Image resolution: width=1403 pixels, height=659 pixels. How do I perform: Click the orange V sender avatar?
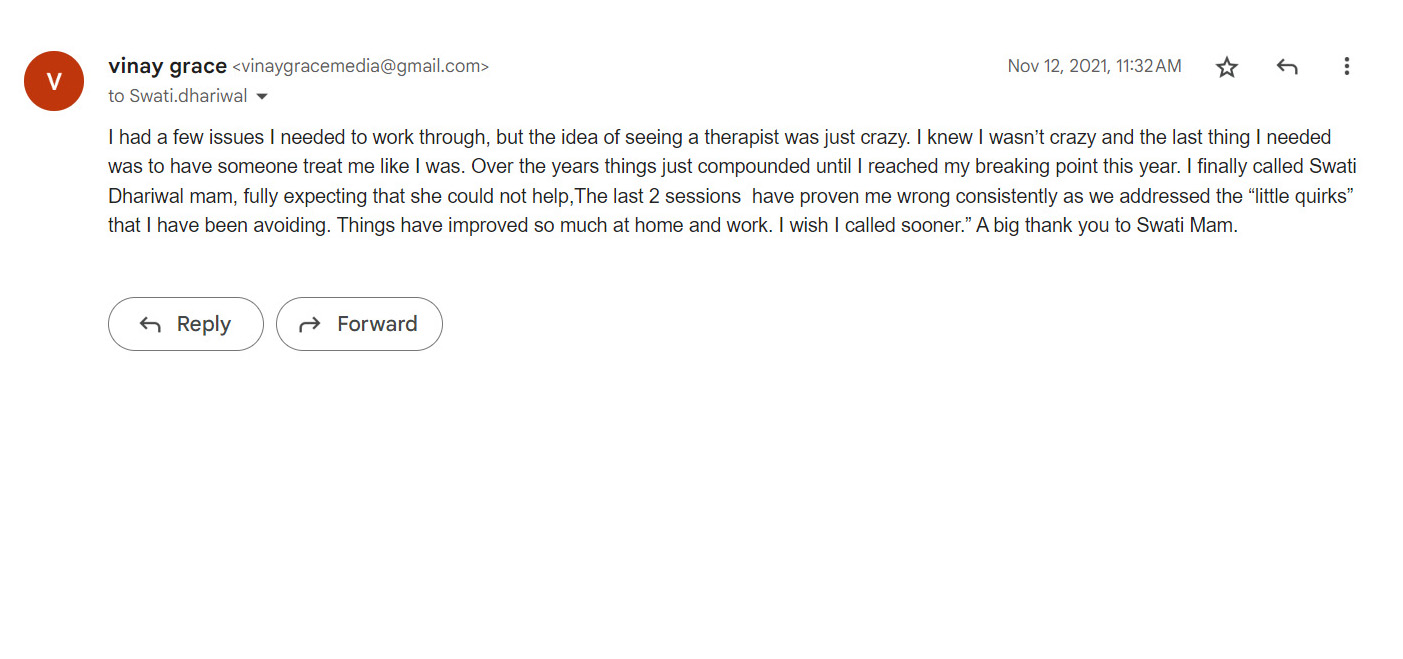tap(54, 81)
